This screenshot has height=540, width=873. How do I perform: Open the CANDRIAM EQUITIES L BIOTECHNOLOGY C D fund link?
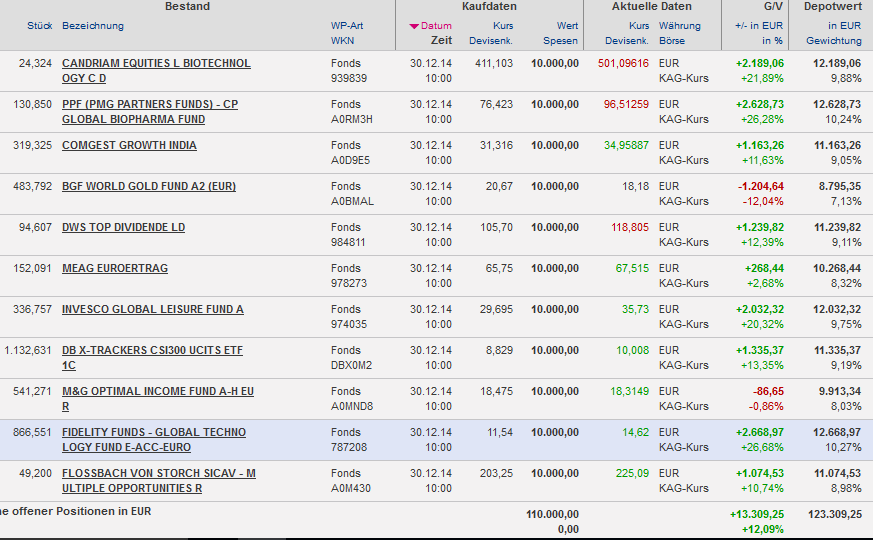[x=156, y=71]
